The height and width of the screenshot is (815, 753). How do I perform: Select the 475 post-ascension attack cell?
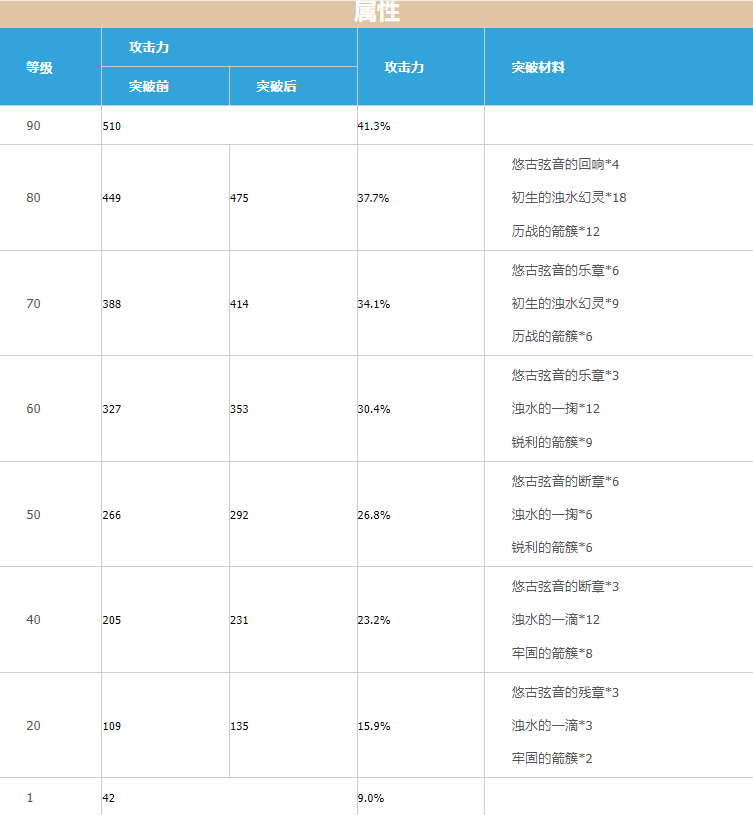pos(239,198)
